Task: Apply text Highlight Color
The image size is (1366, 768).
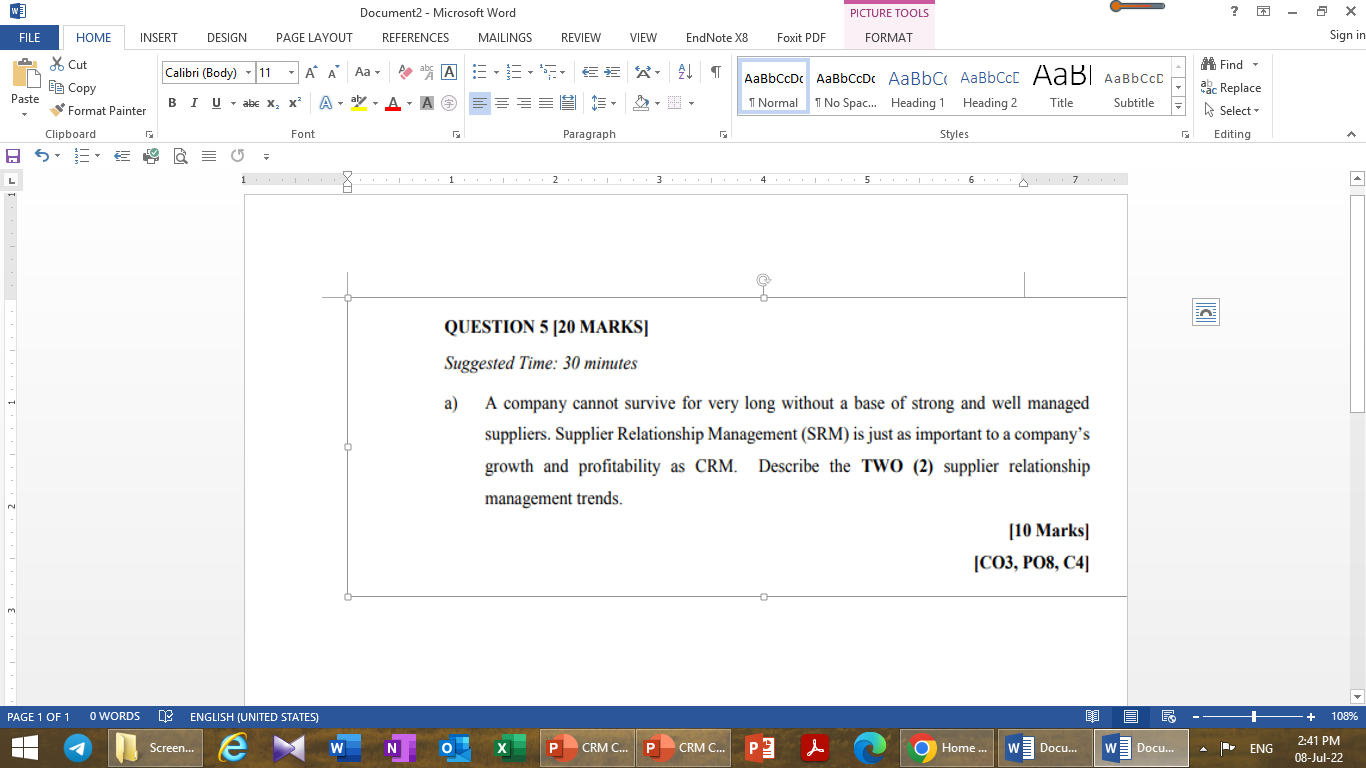Action: coord(359,102)
